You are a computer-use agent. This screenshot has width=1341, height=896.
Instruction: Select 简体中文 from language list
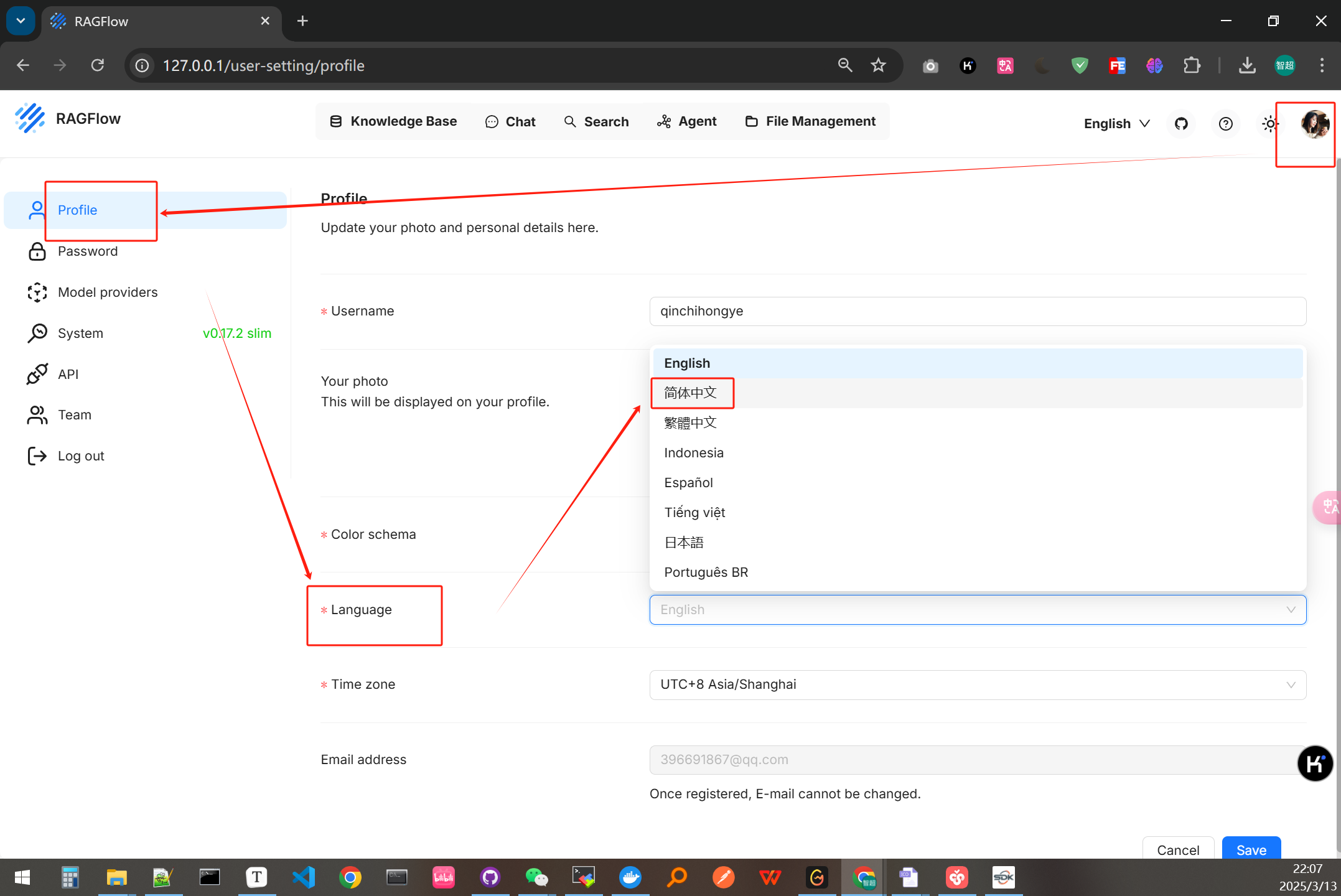pyautogui.click(x=691, y=393)
